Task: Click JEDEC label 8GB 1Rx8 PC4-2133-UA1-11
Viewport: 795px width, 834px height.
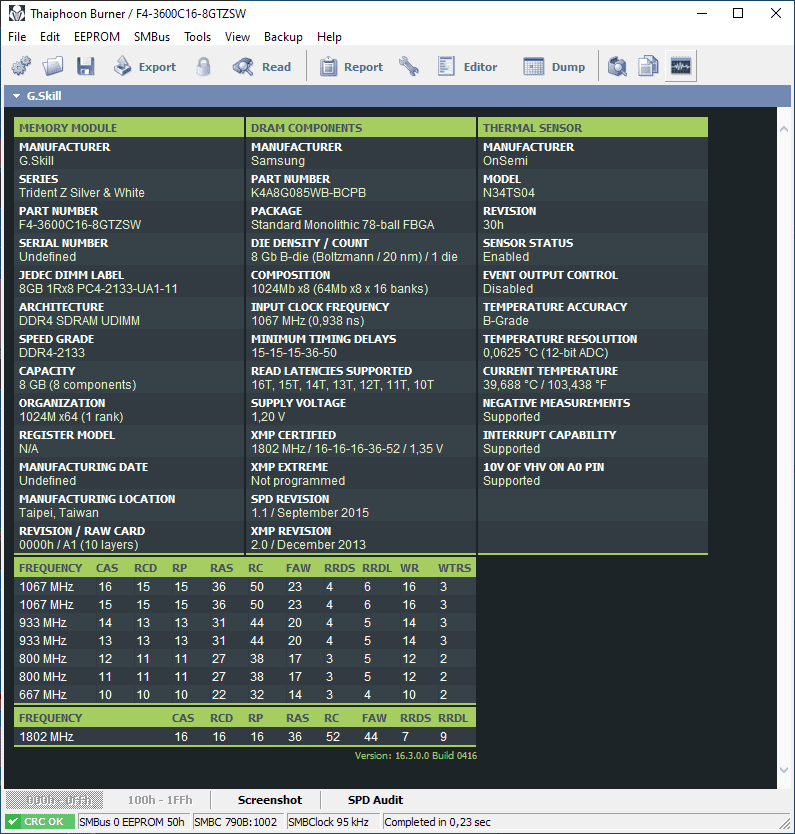Action: point(98,289)
